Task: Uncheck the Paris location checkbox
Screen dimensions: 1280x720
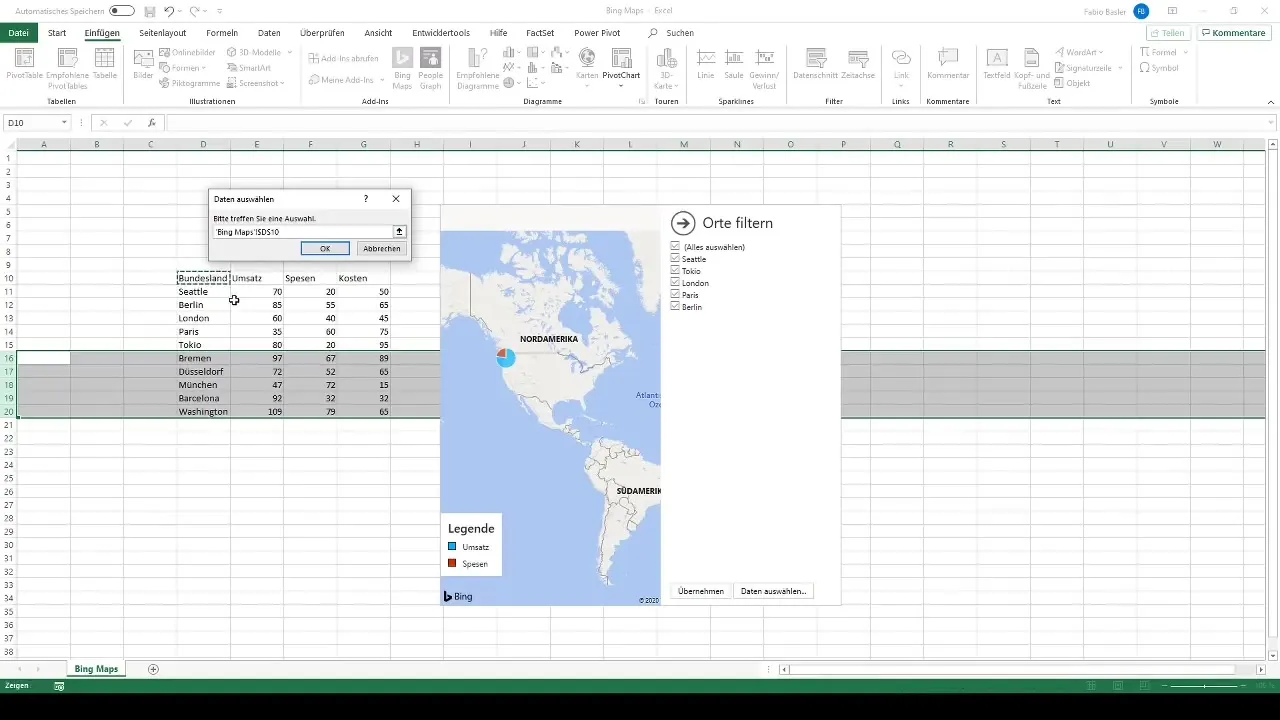Action: tap(676, 294)
